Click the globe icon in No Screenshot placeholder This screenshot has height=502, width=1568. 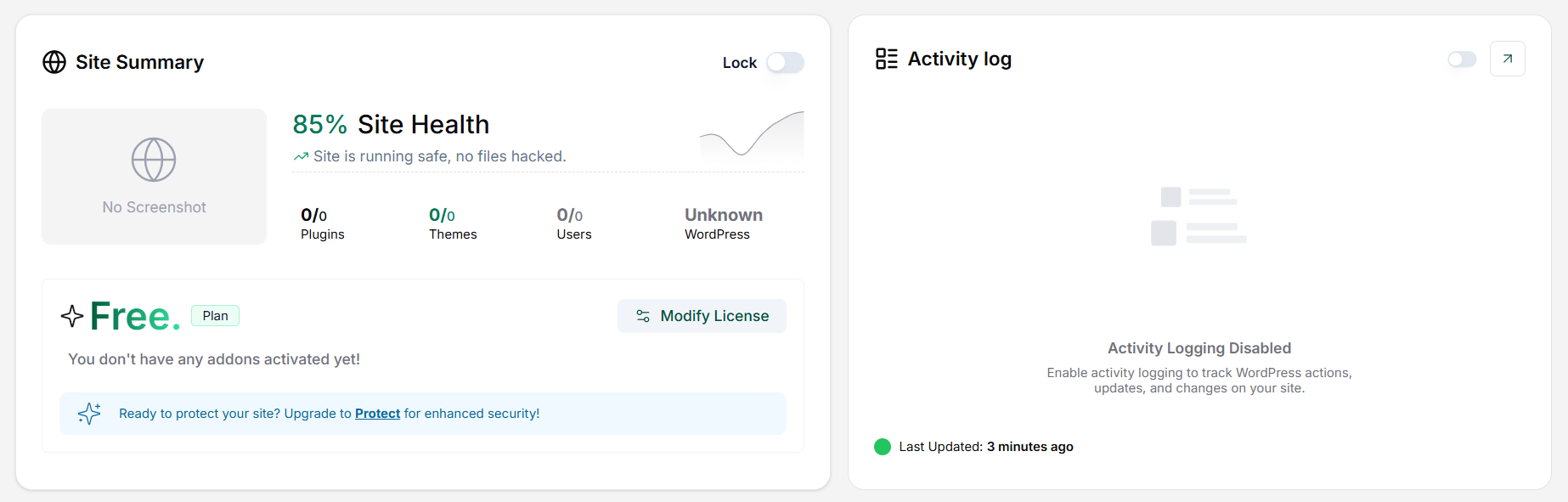154,160
